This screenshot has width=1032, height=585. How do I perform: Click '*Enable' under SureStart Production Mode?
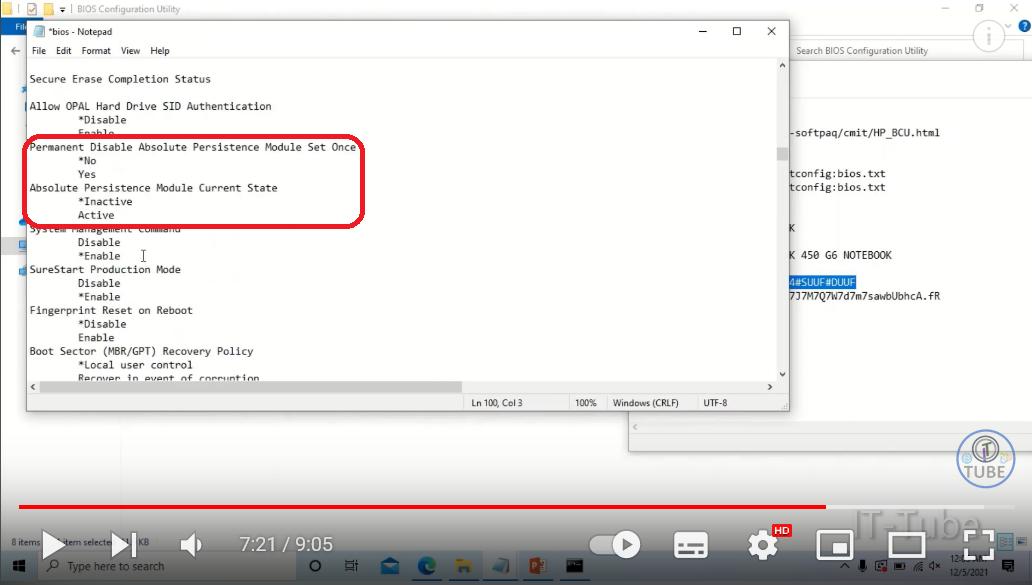tap(99, 297)
